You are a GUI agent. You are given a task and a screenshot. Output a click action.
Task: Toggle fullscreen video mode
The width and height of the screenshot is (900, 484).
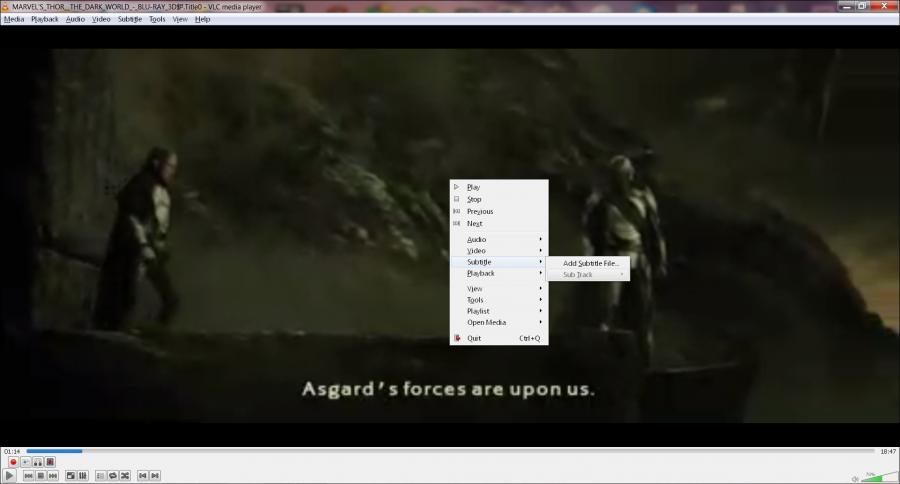pyautogui.click(x=71, y=476)
